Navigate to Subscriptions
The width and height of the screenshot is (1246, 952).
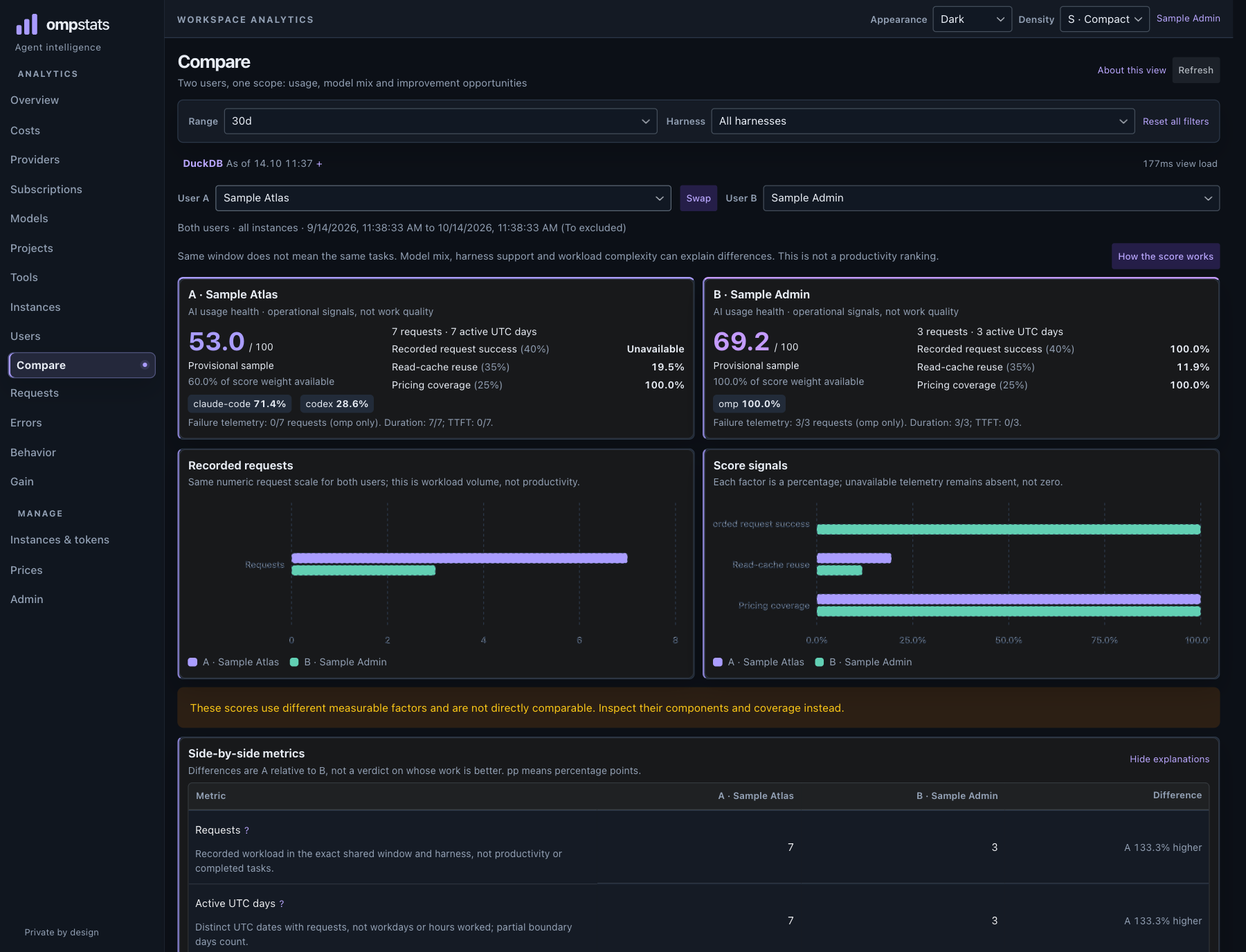click(46, 190)
